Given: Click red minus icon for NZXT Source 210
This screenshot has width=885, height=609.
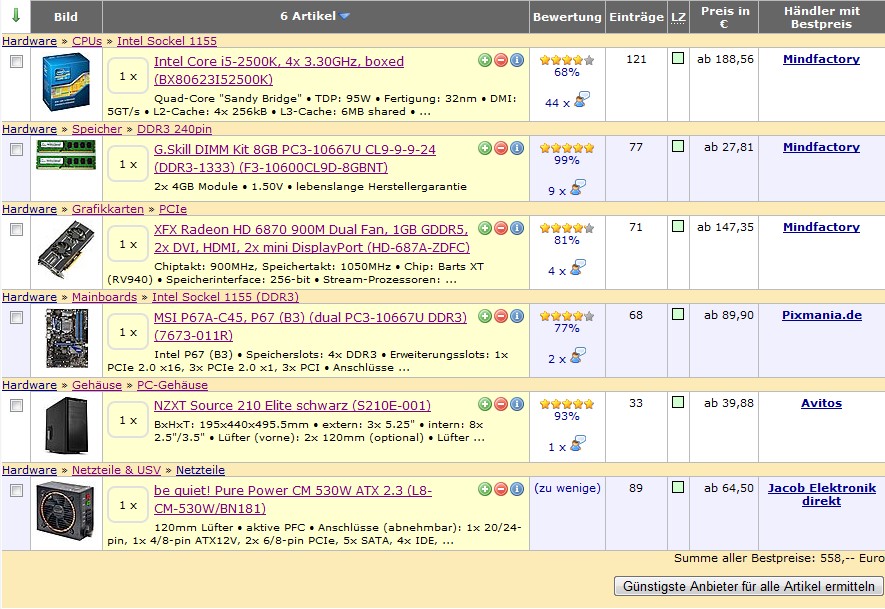Looking at the screenshot, I should (x=501, y=404).
